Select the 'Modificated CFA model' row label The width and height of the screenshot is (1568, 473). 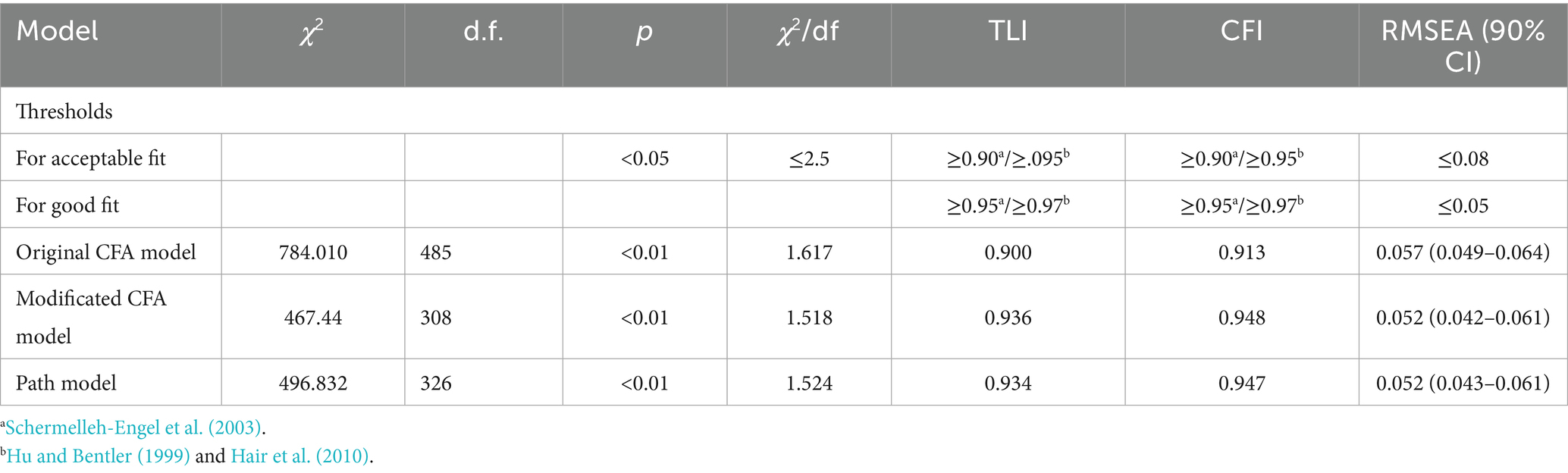coord(91,317)
